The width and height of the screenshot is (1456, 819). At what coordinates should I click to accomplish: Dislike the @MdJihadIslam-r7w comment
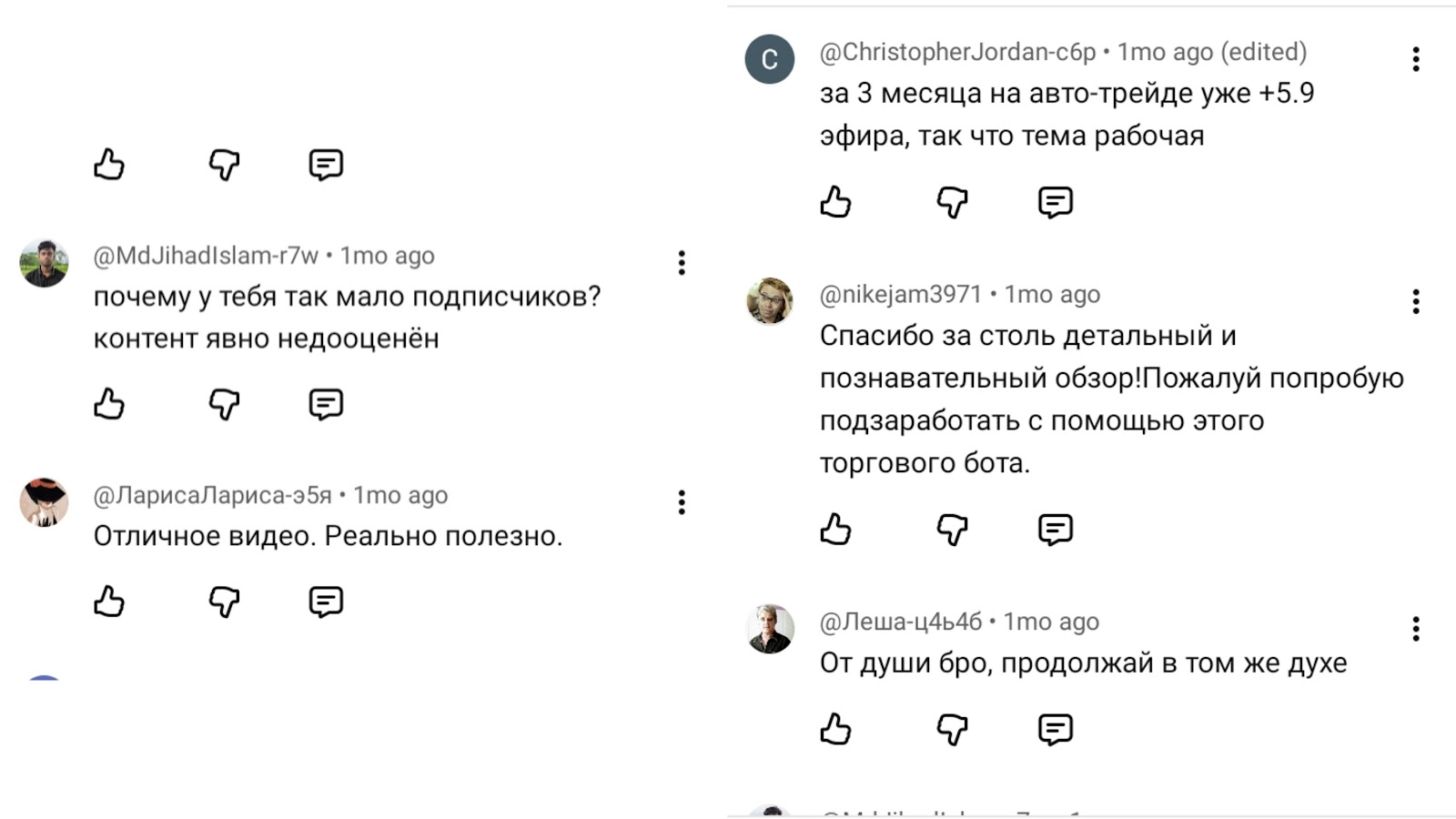[x=224, y=403]
